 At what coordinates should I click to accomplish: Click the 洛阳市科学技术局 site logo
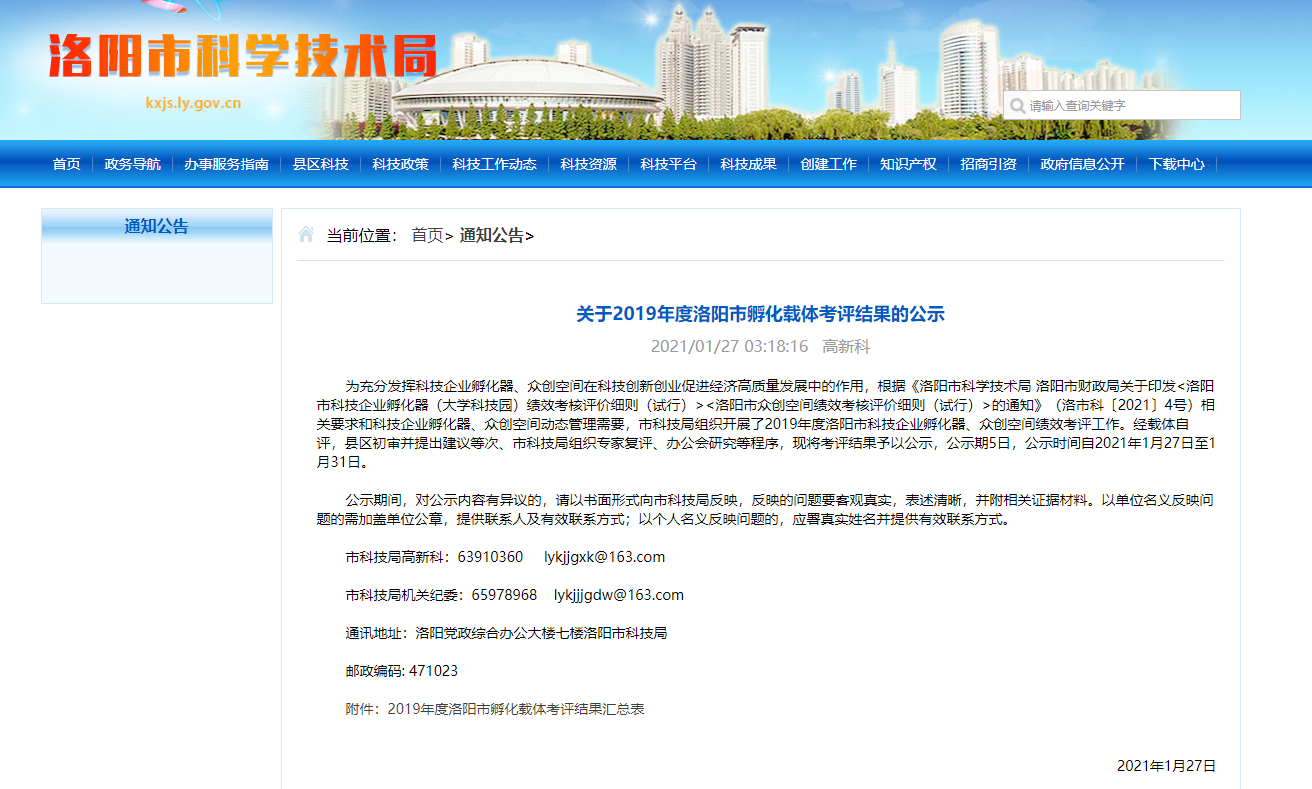[243, 55]
